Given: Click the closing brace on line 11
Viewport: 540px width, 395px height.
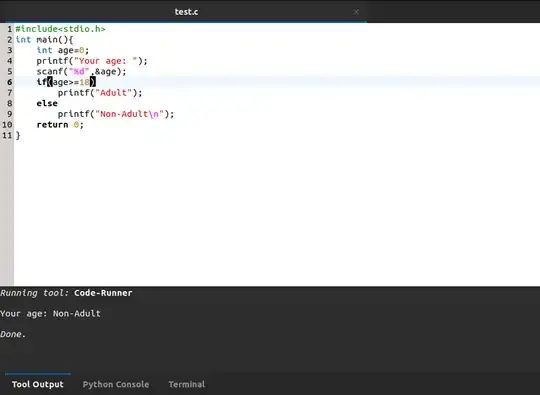Looking at the screenshot, I should tap(18, 135).
